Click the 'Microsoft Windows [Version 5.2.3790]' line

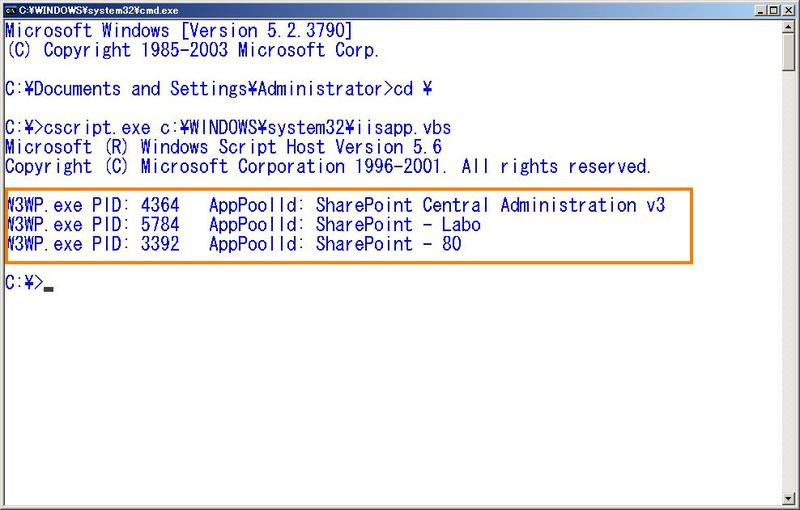click(179, 31)
